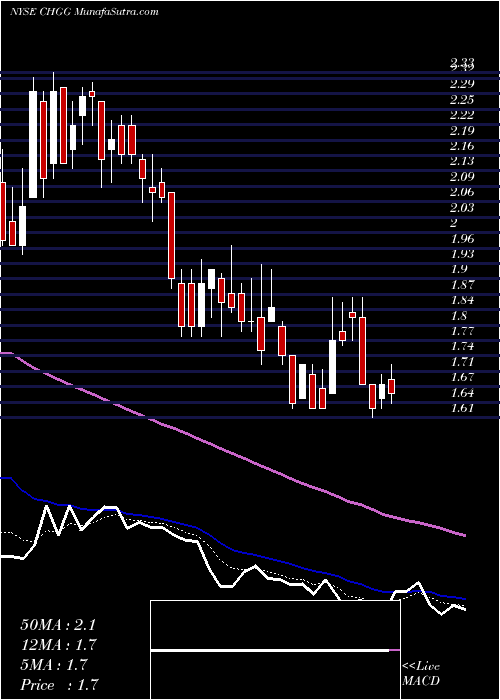Click the 1.8 price axis label
Screen dimensions: 500x700
tap(459, 316)
